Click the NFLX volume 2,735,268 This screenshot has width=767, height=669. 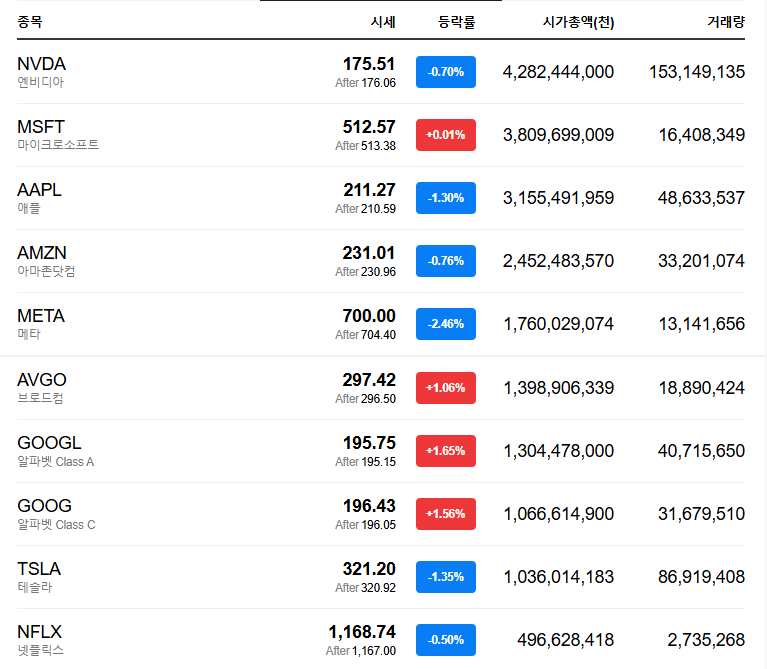[x=706, y=641]
